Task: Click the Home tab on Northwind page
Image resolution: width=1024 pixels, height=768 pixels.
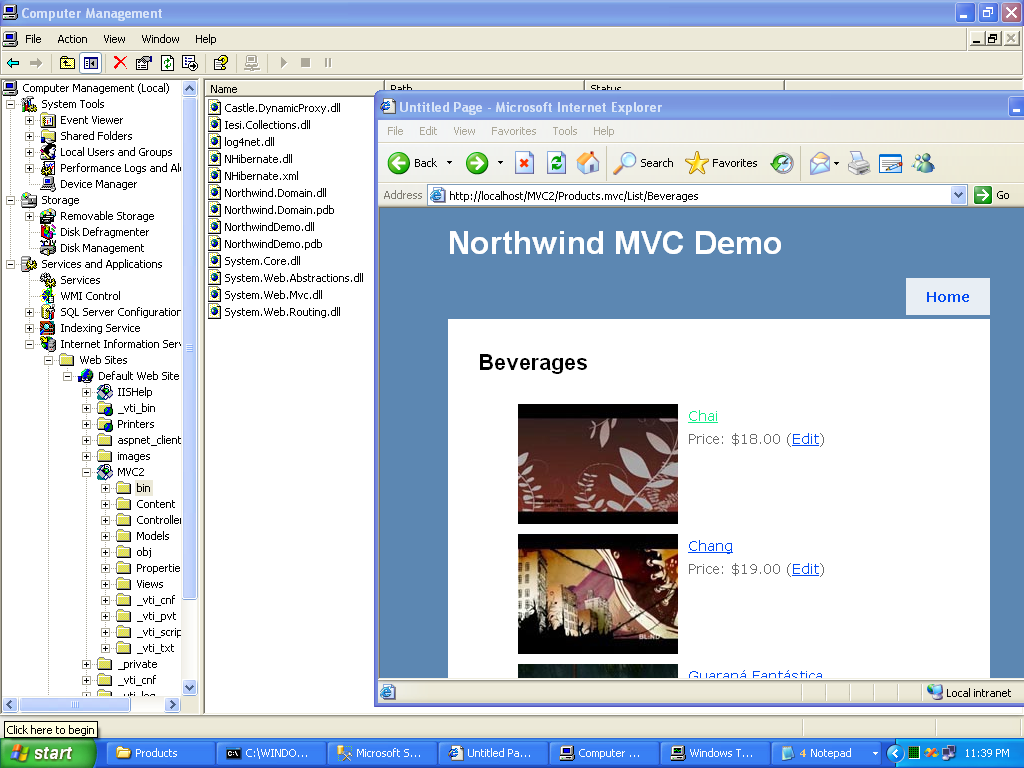Action: [x=948, y=297]
